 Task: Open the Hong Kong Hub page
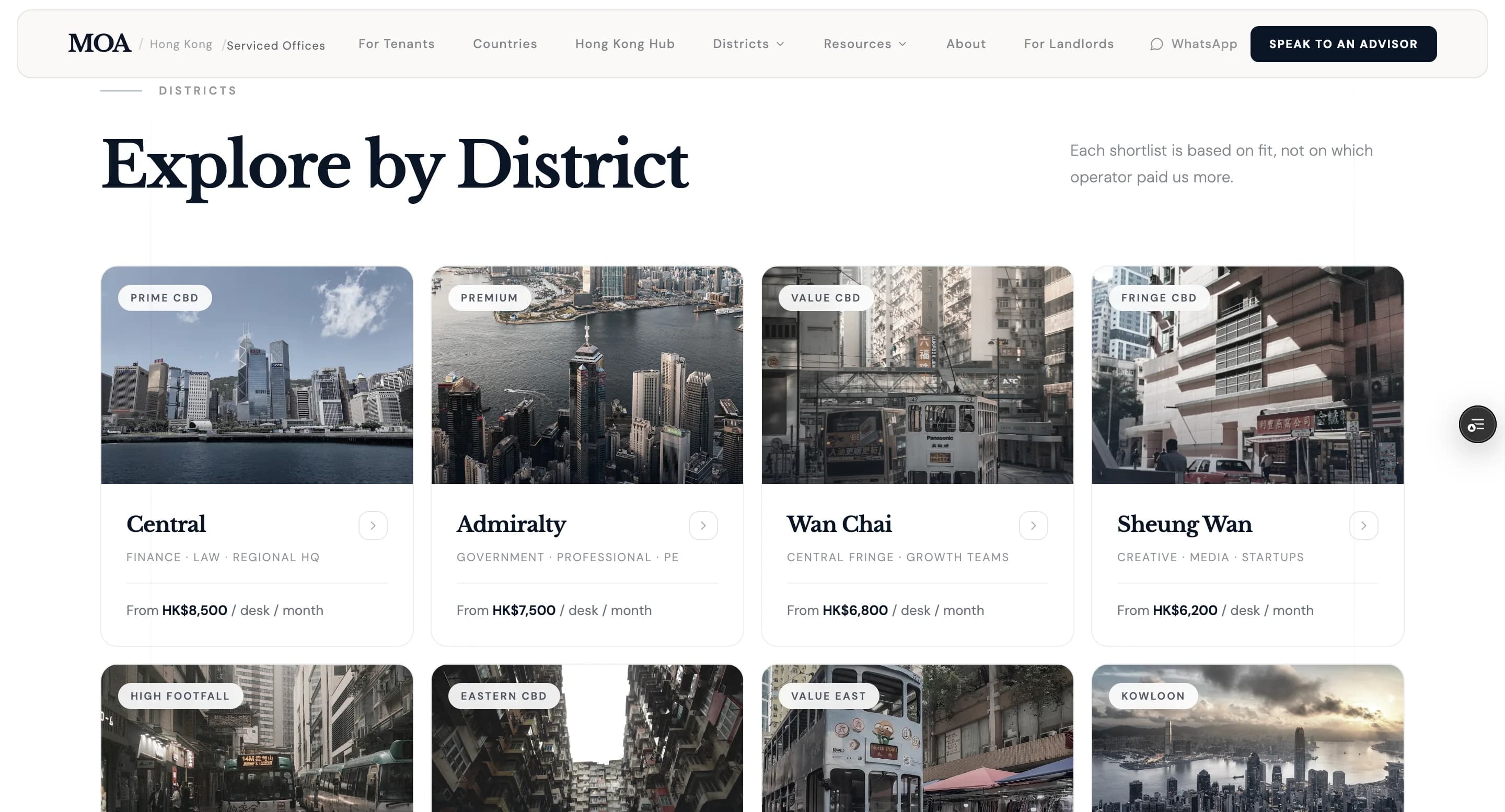click(x=624, y=44)
